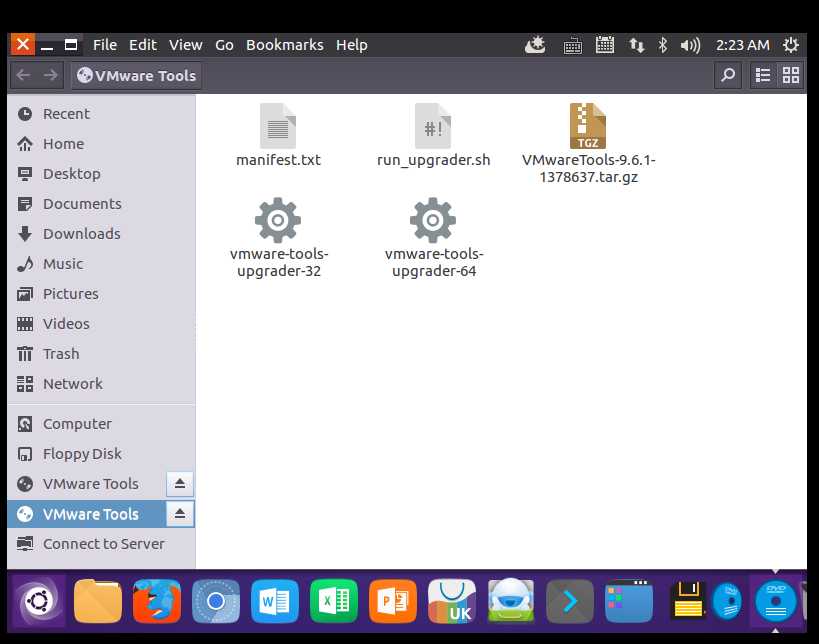Click the active DVD disc dock icon

click(x=776, y=601)
